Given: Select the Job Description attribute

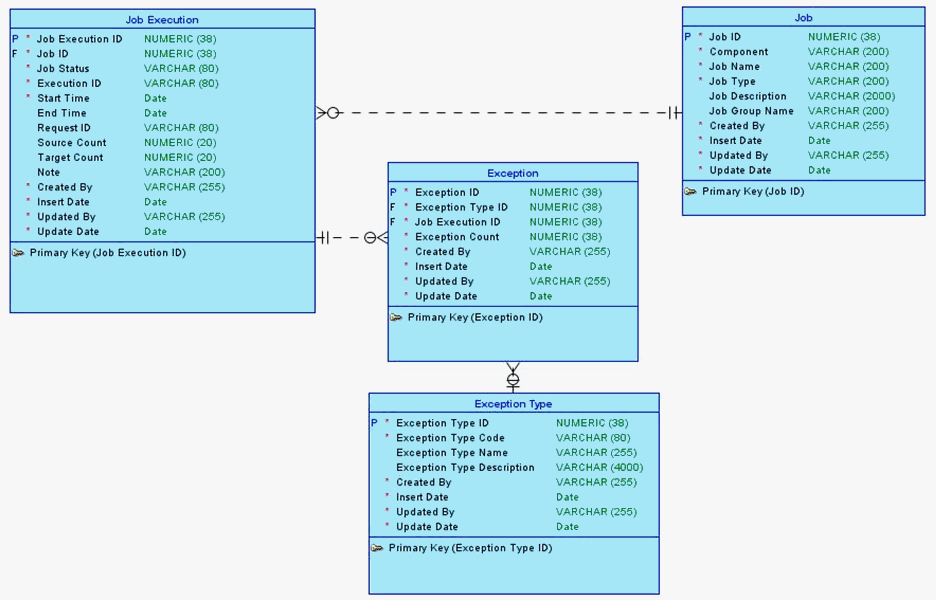Looking at the screenshot, I should (x=747, y=96).
